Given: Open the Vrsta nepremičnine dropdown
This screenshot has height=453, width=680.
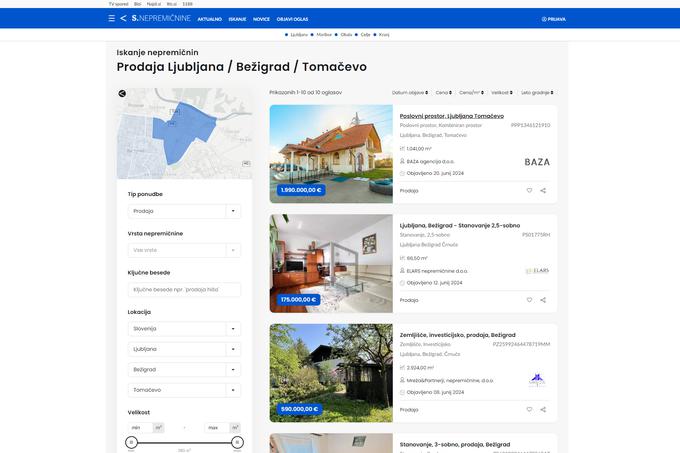Looking at the screenshot, I should point(184,250).
